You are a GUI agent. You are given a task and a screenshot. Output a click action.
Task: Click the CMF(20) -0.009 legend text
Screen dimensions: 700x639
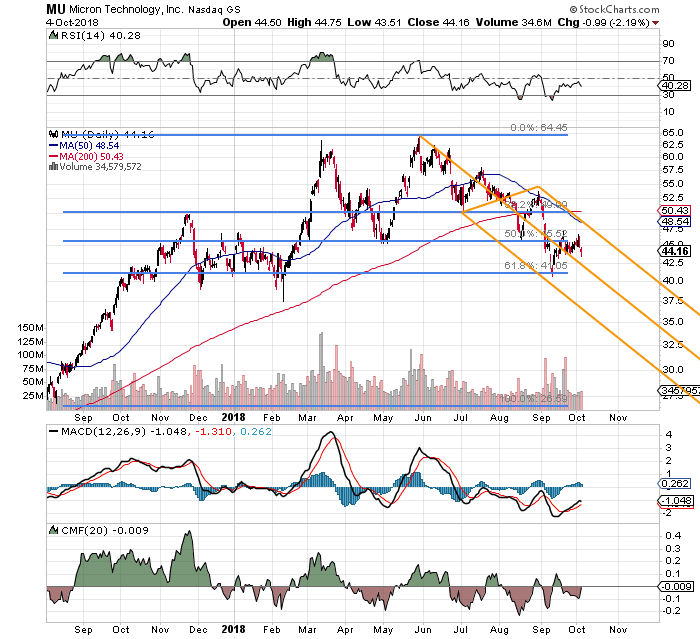pyautogui.click(x=105, y=530)
